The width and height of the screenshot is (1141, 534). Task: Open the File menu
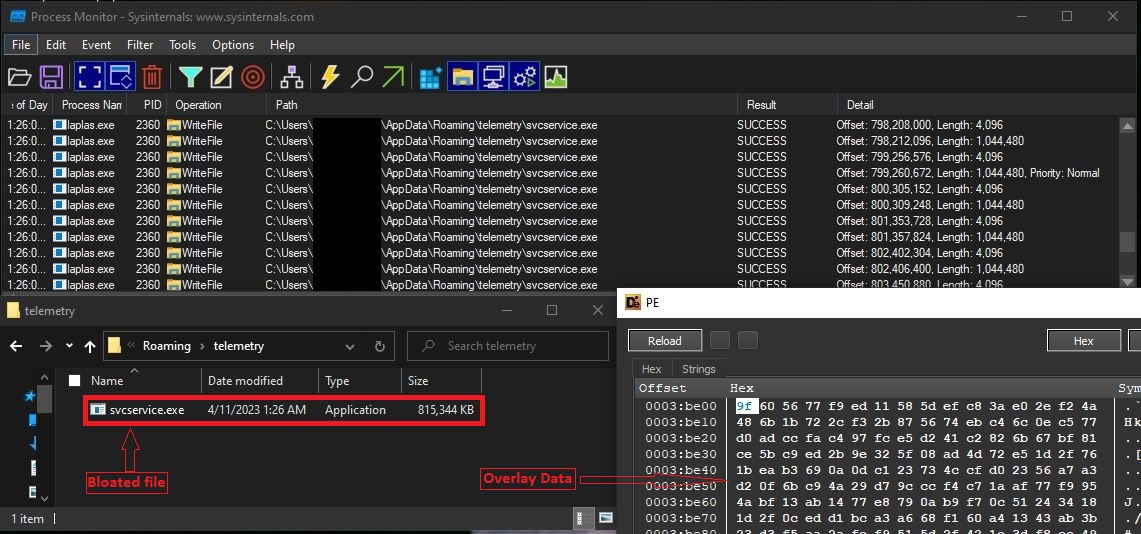click(21, 44)
